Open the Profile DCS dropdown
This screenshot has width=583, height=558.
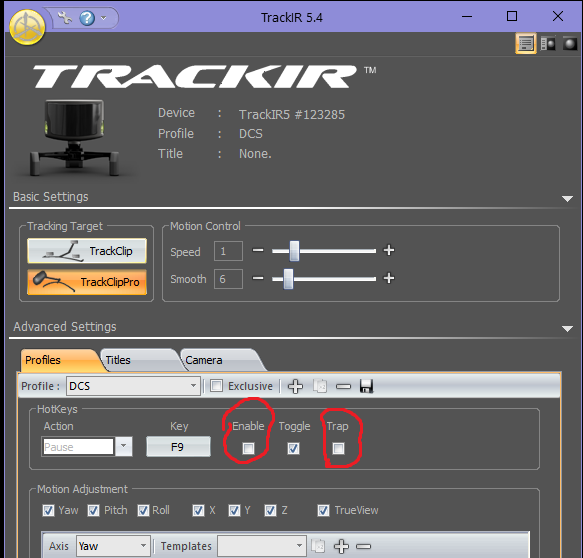tap(133, 386)
